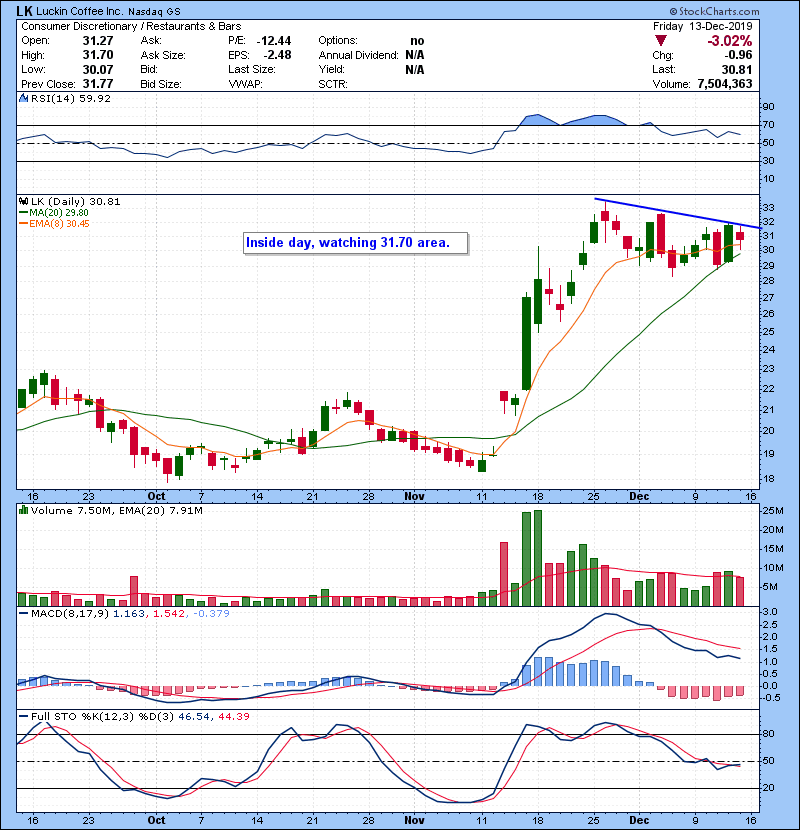Screen dimensions: 800x830
Task: Click the MA(20) 29.80 legend text
Action: point(59,213)
